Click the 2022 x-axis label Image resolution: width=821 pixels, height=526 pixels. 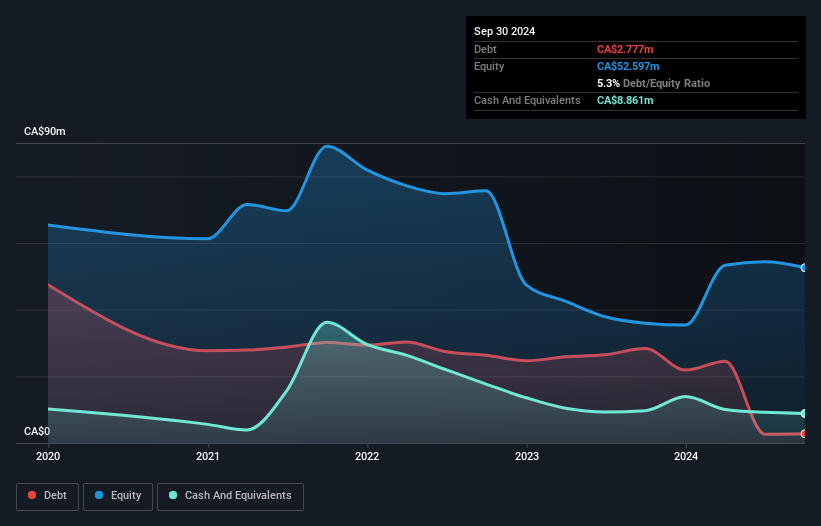point(367,456)
